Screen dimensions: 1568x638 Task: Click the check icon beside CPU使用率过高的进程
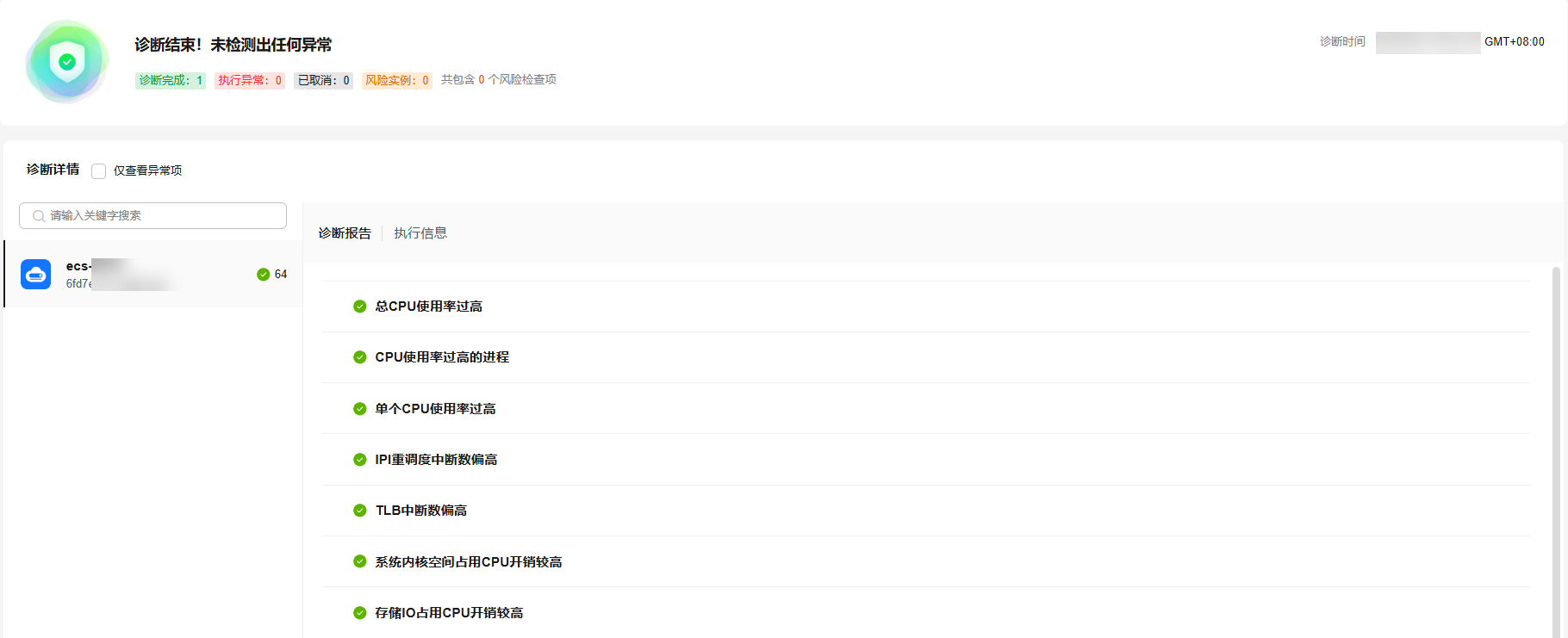tap(360, 357)
